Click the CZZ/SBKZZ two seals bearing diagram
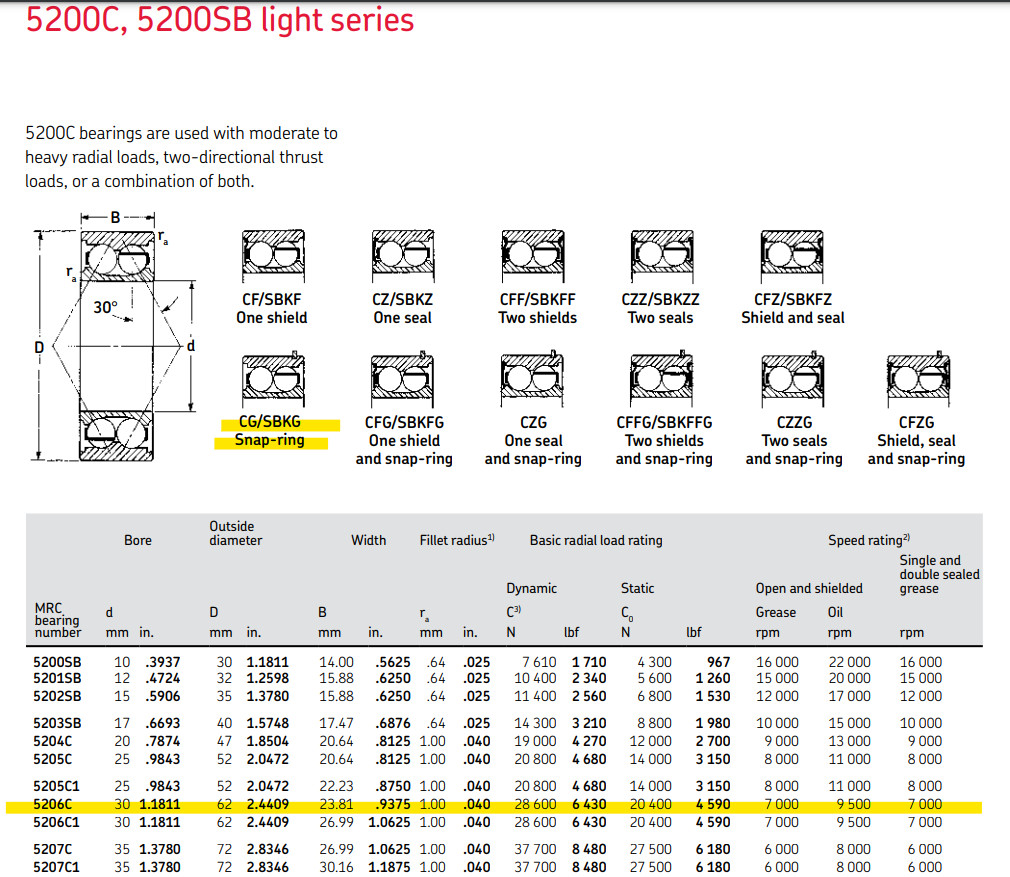Image resolution: width=1010 pixels, height=877 pixels. click(x=662, y=256)
